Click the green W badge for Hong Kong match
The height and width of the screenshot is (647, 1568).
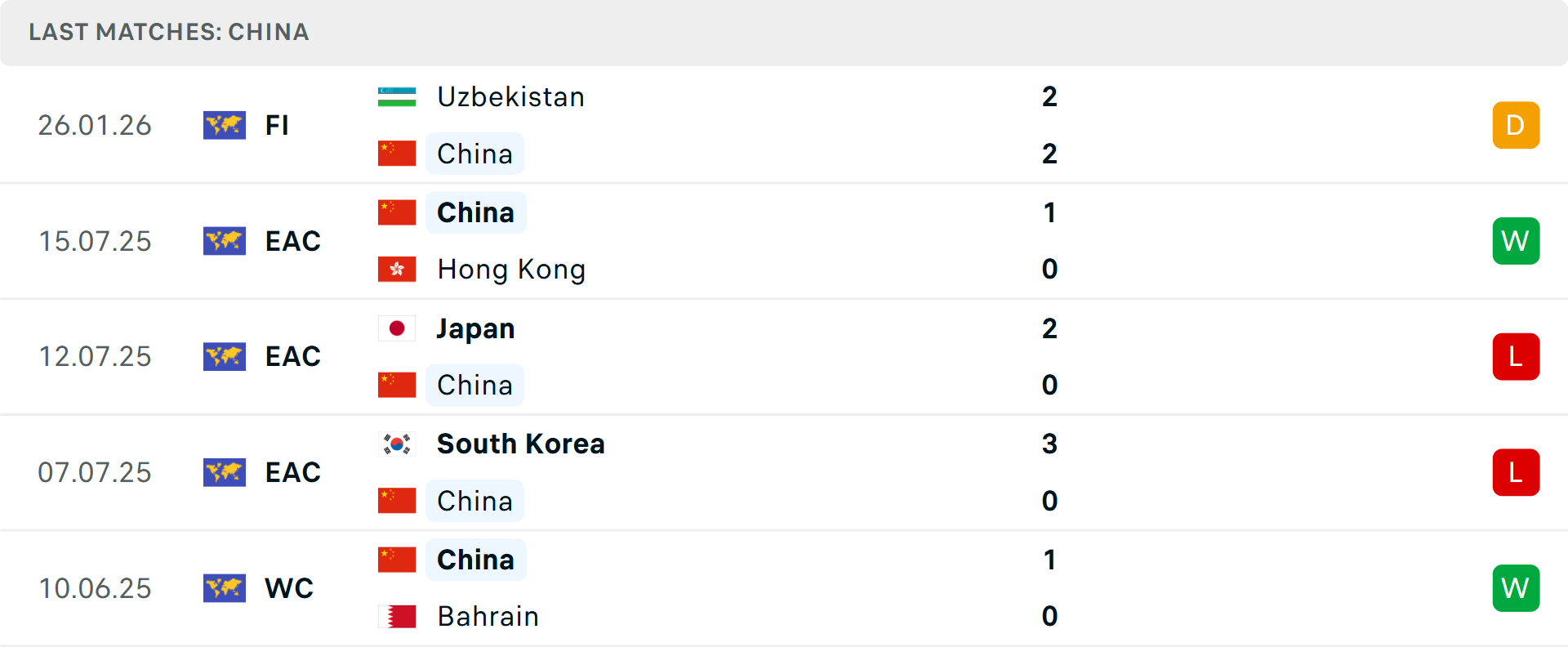1515,241
